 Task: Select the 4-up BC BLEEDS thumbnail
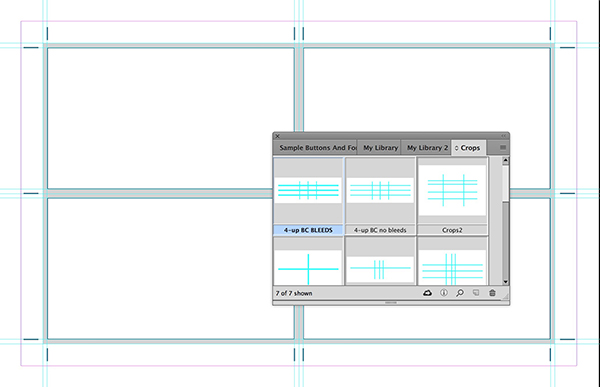point(308,191)
